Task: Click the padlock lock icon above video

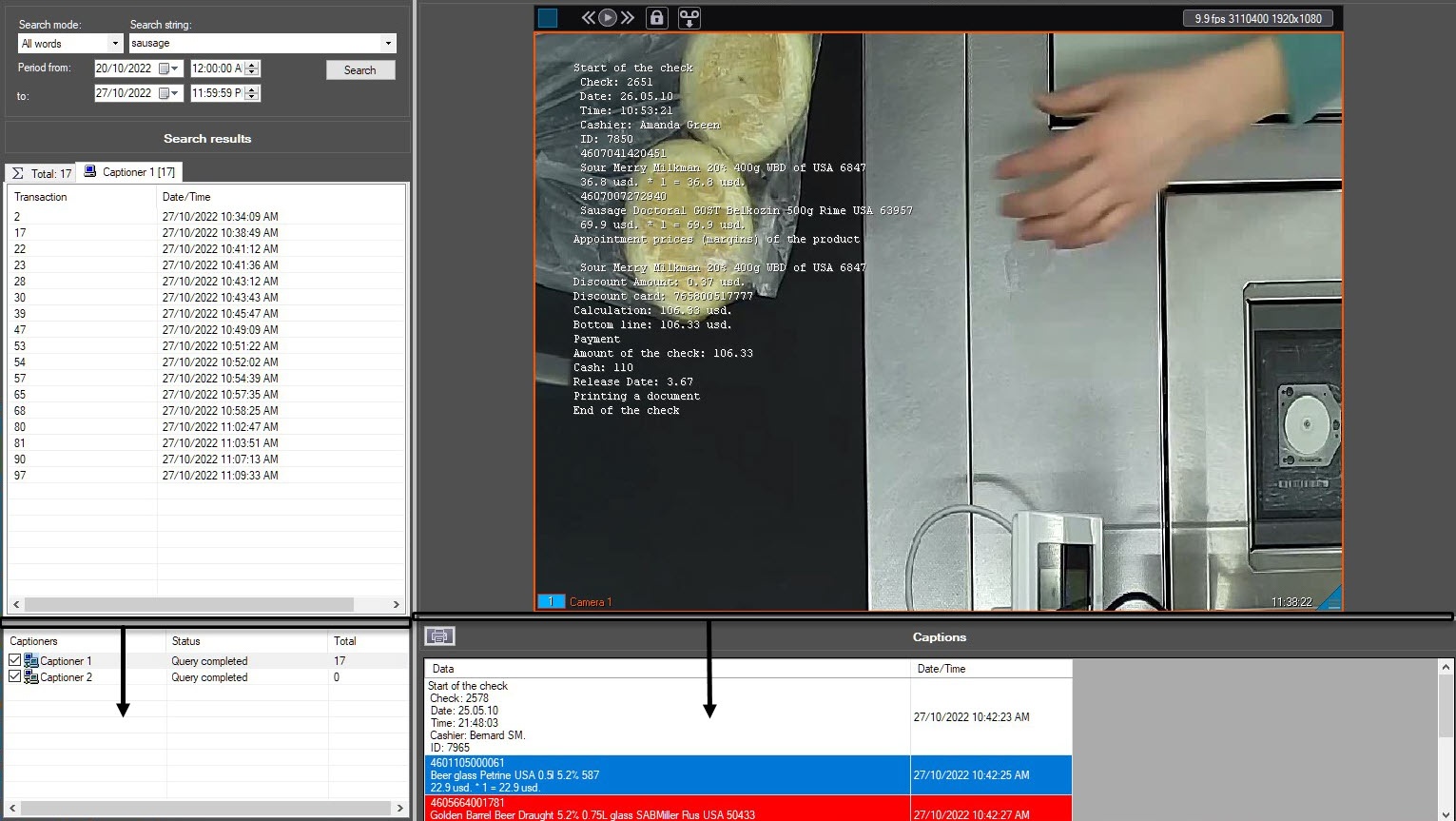Action: point(656,18)
